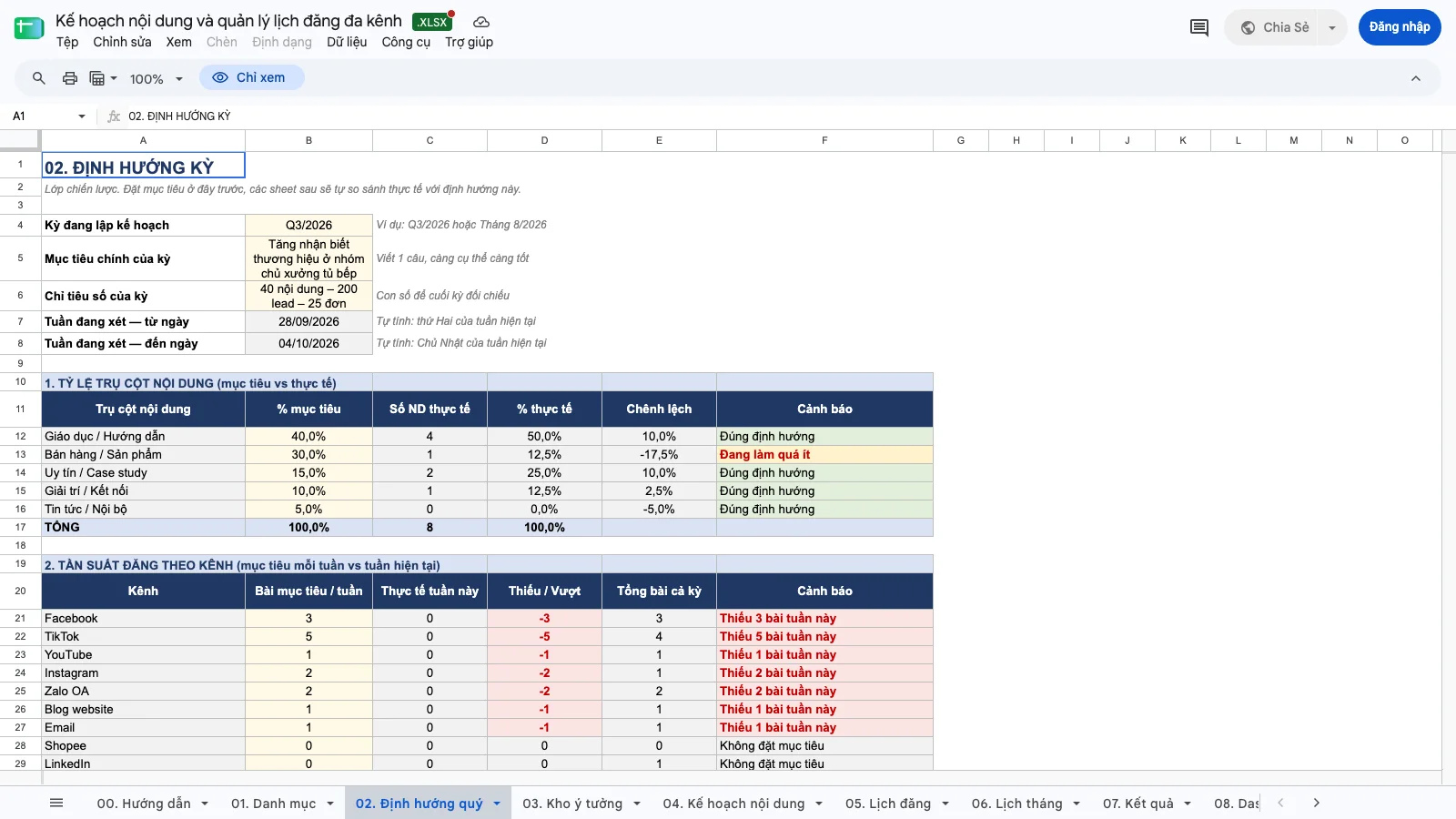The height and width of the screenshot is (819, 1456).
Task: Collapse the toolbar with the up chevron
Action: [x=1416, y=78]
